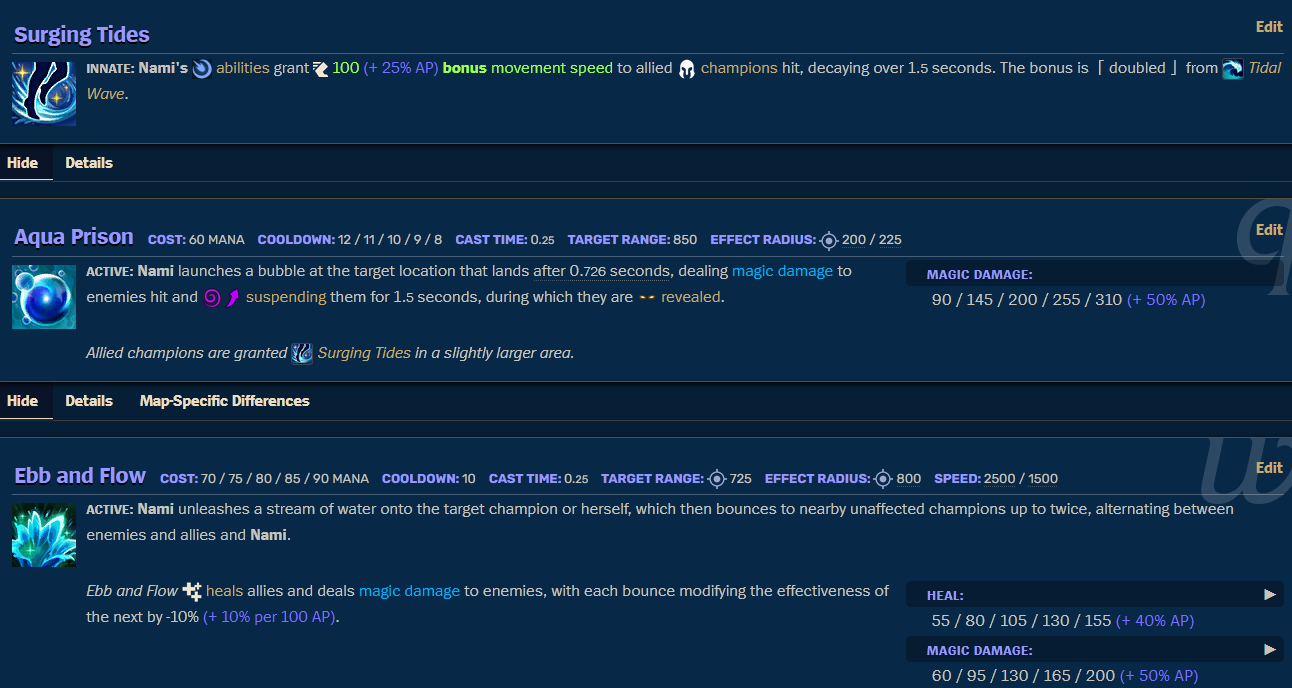Screen dimensions: 1292x688
Task: Open the 'abilities' link in Surging Tides
Action: [x=243, y=68]
